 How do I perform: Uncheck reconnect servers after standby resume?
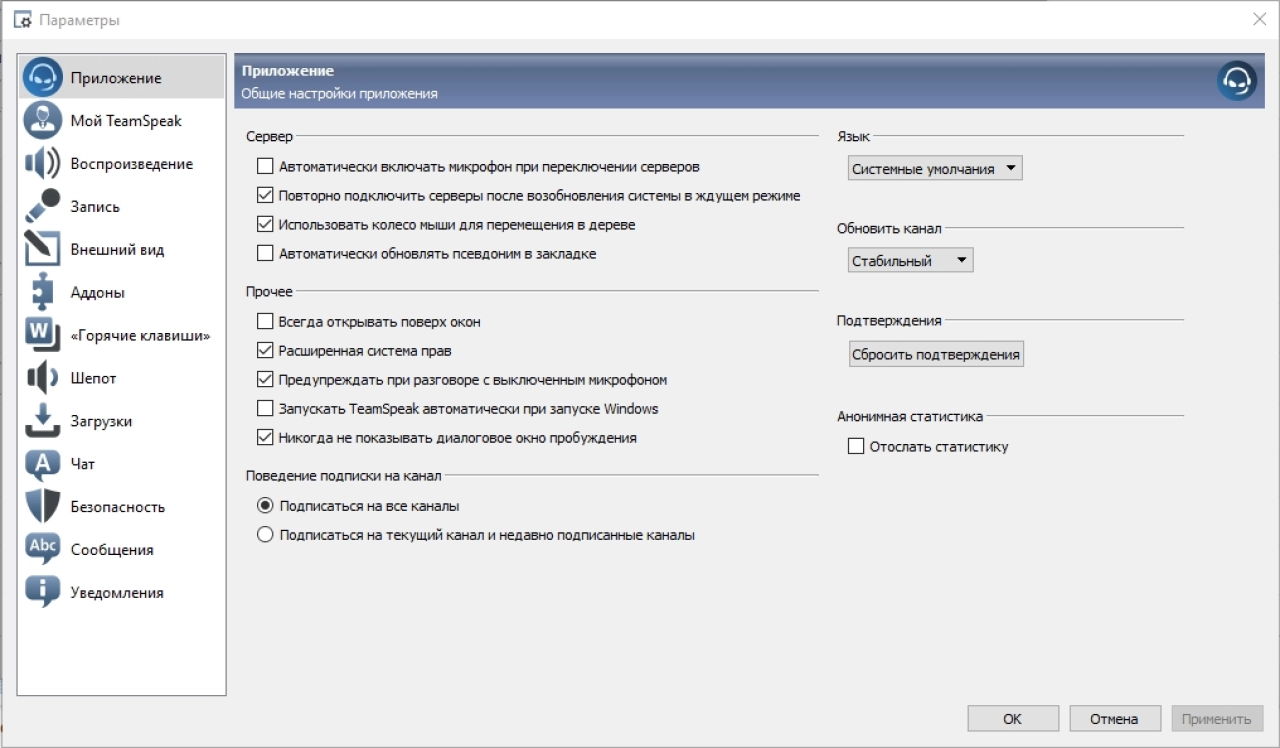(x=265, y=195)
